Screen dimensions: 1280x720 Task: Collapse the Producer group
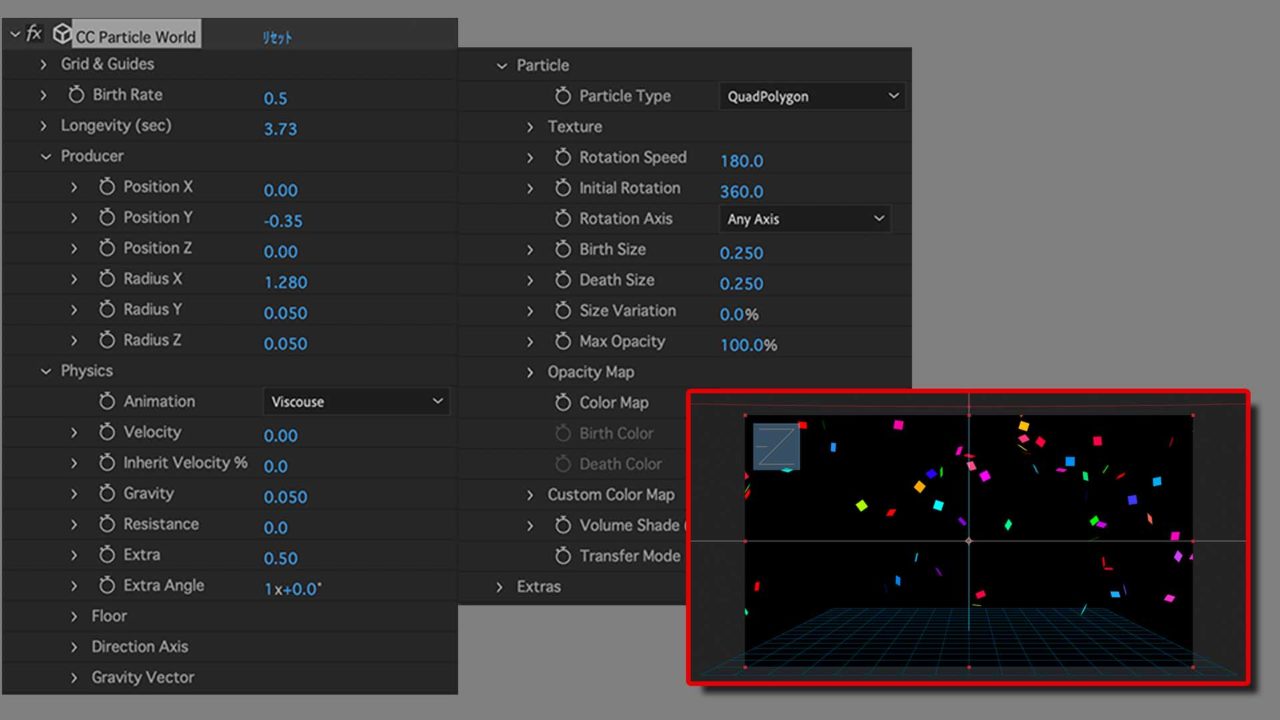point(45,156)
